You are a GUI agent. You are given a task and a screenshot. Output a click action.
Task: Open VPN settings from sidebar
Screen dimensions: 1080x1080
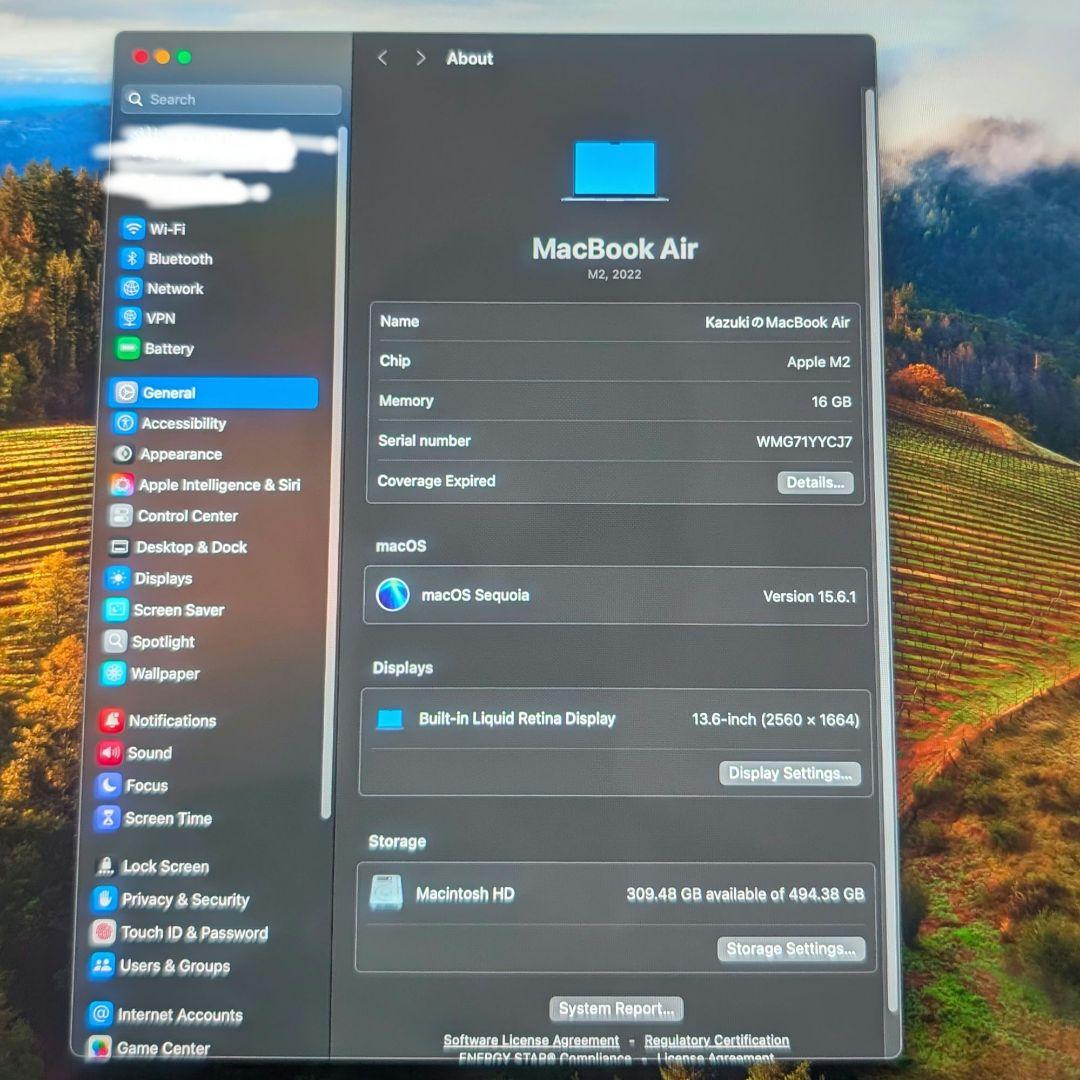click(157, 318)
